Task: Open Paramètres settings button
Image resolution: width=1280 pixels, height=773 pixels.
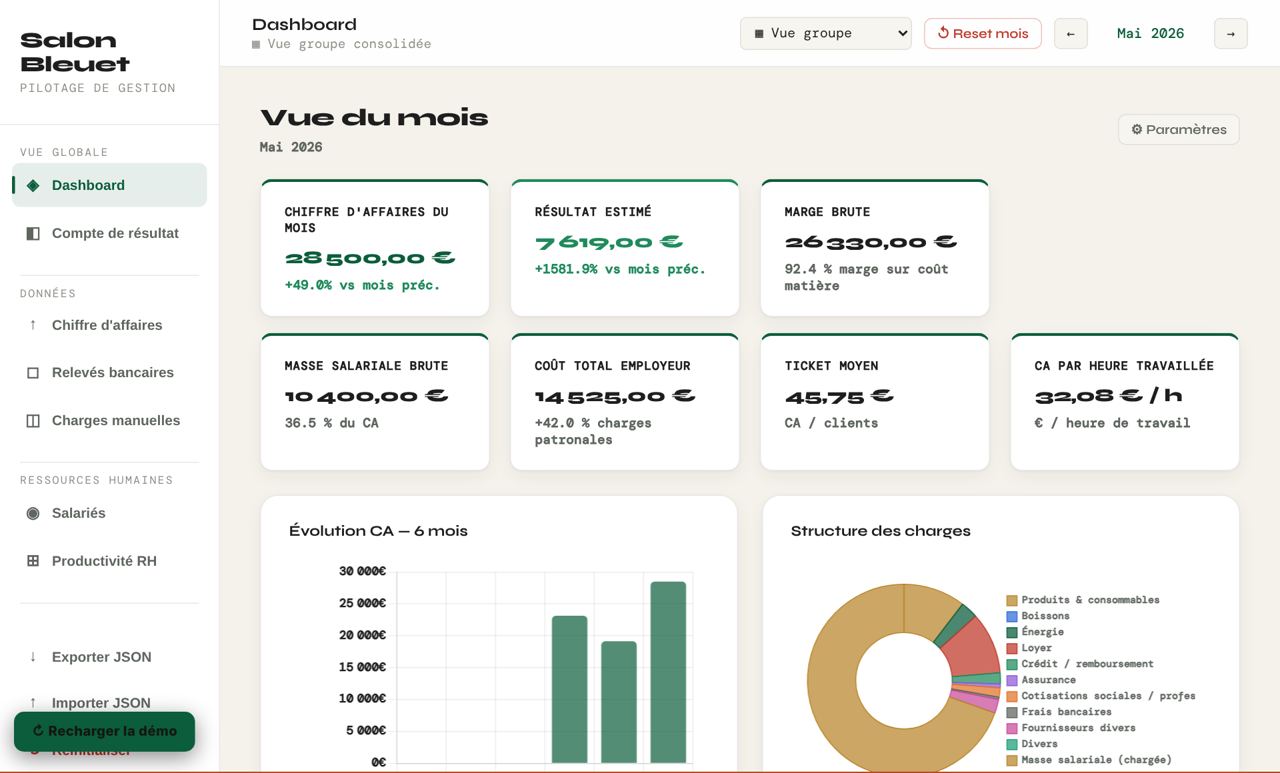Action: pyautogui.click(x=1178, y=129)
